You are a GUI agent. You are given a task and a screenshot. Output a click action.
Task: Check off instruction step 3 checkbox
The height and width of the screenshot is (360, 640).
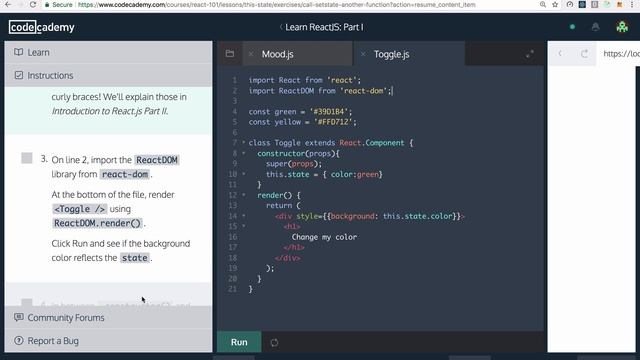(x=27, y=158)
